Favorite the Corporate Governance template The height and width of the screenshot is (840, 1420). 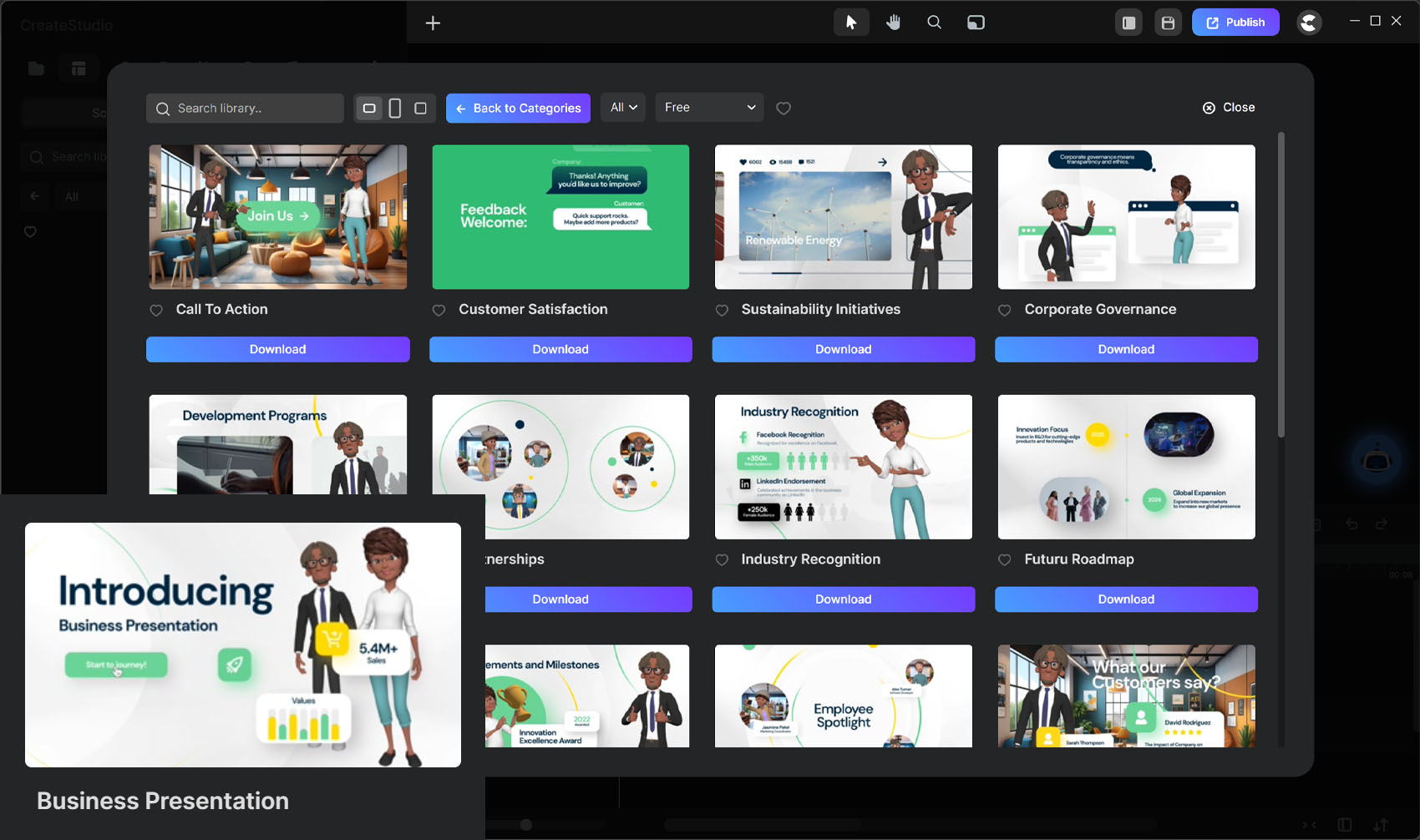pos(1005,311)
